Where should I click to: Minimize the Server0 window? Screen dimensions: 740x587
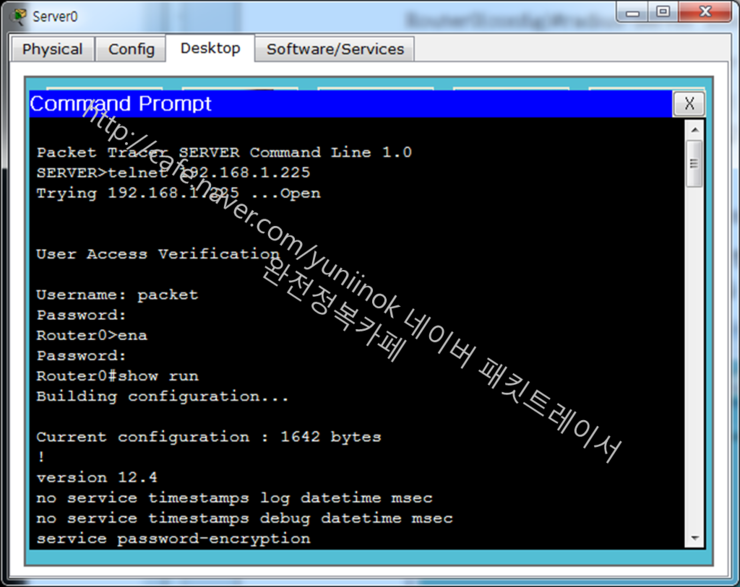coord(632,13)
